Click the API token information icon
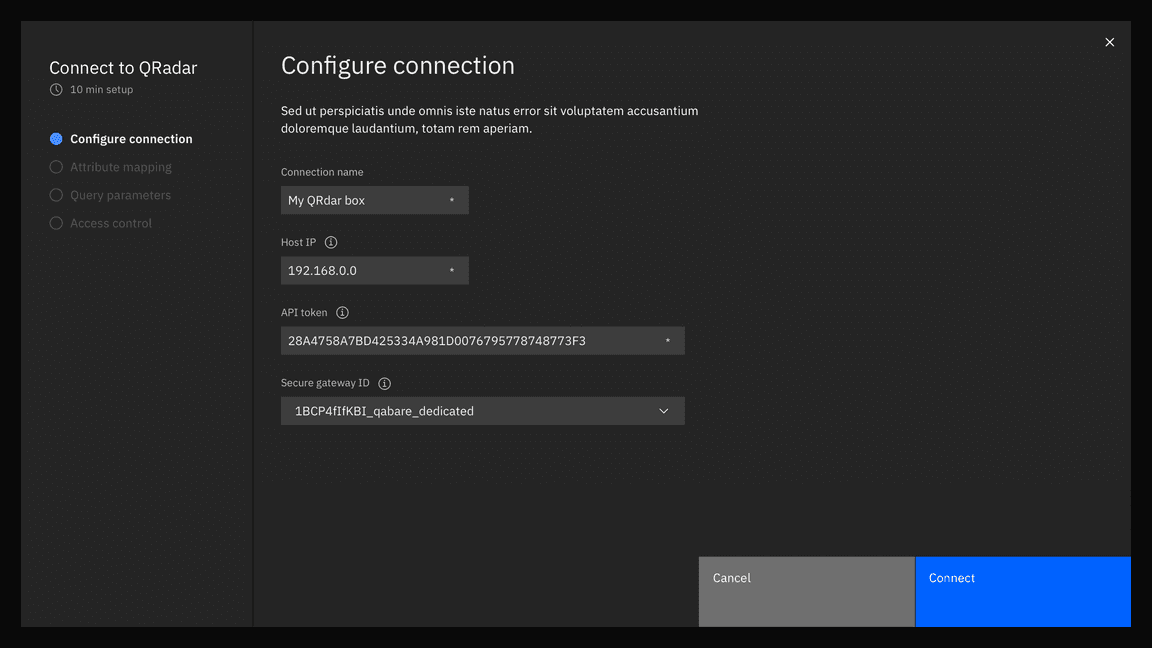 click(x=342, y=312)
